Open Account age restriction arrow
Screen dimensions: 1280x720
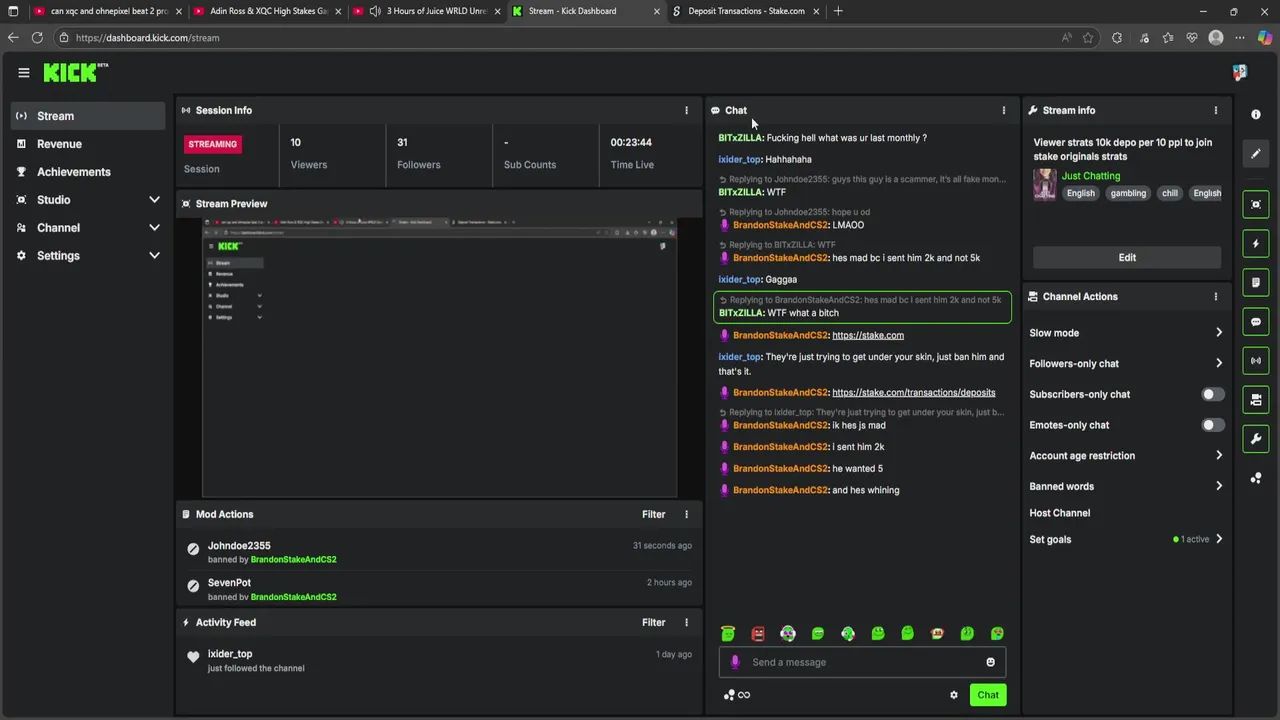coord(1218,455)
